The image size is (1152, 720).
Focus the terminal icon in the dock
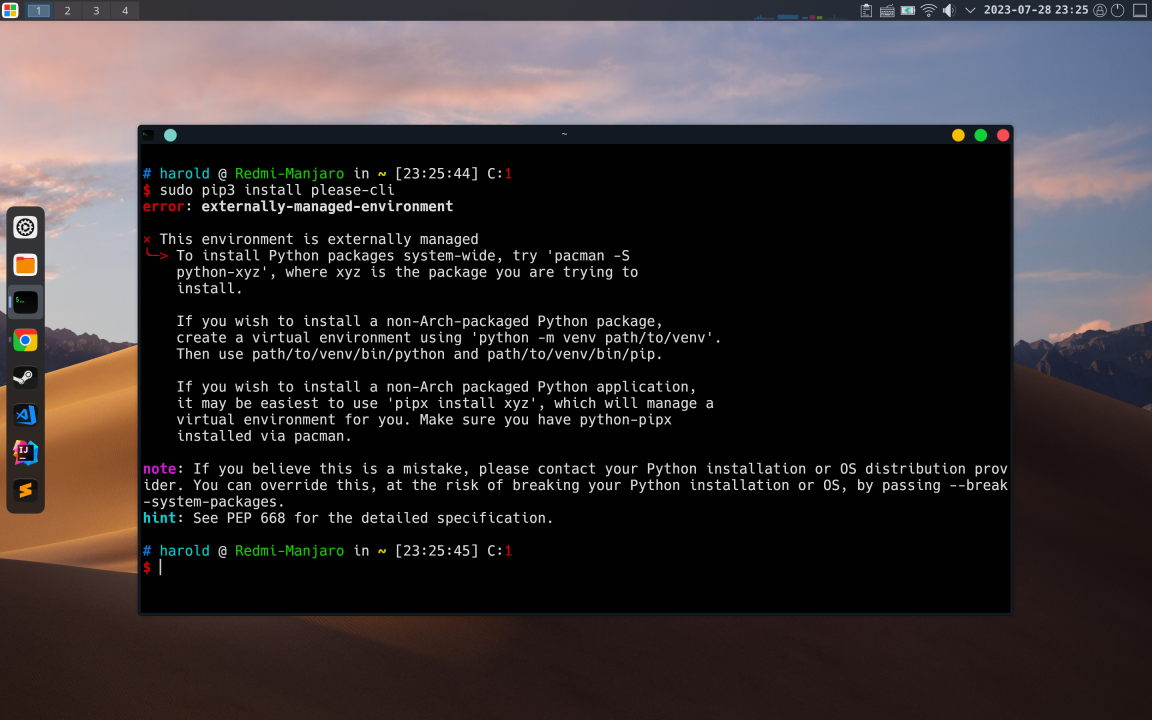[x=26, y=301]
